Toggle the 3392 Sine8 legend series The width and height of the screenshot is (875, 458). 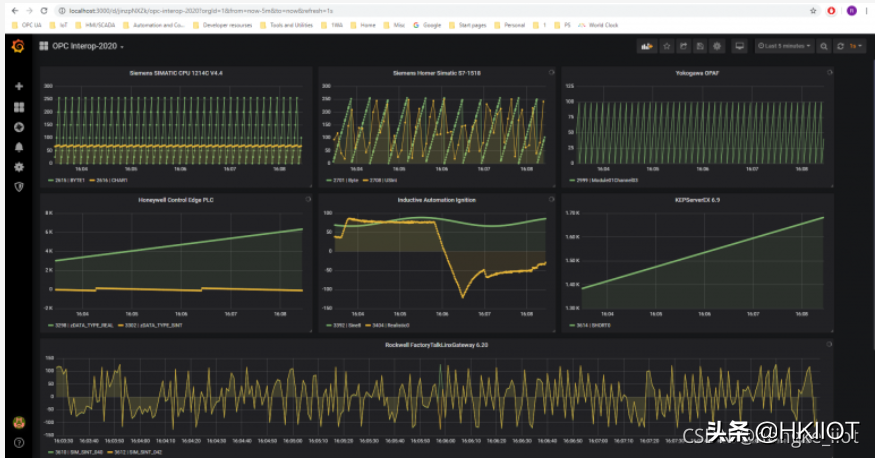coord(343,325)
